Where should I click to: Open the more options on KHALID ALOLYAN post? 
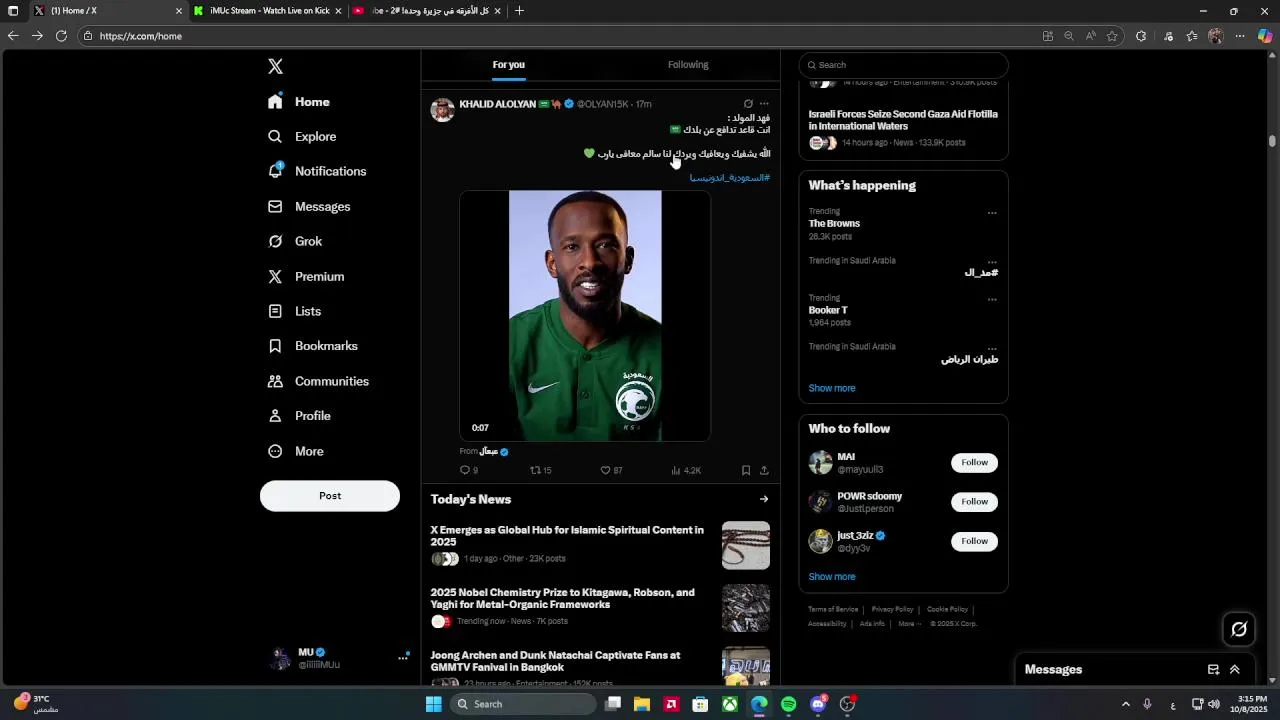[x=764, y=104]
